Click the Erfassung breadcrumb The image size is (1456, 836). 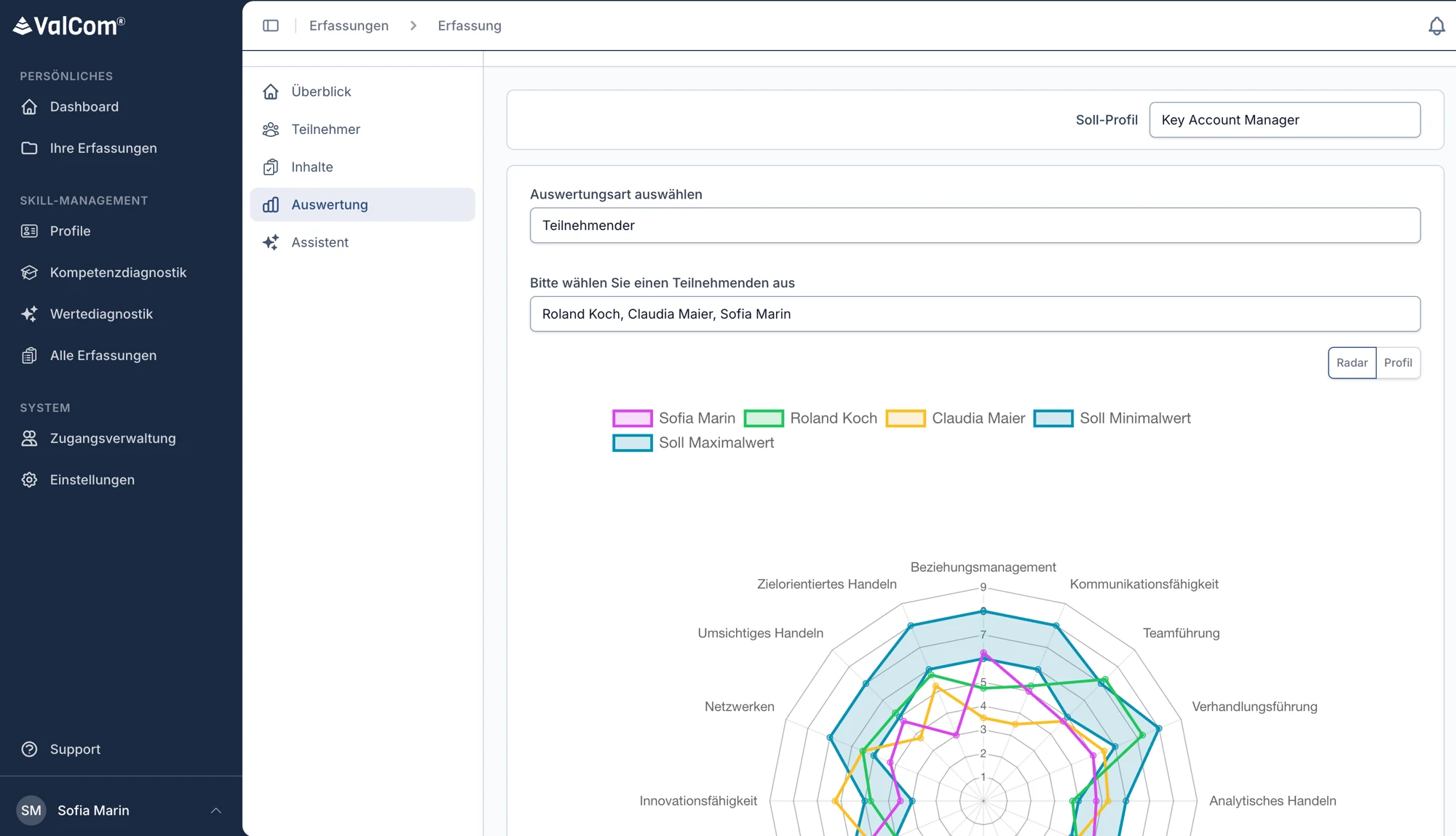point(470,26)
